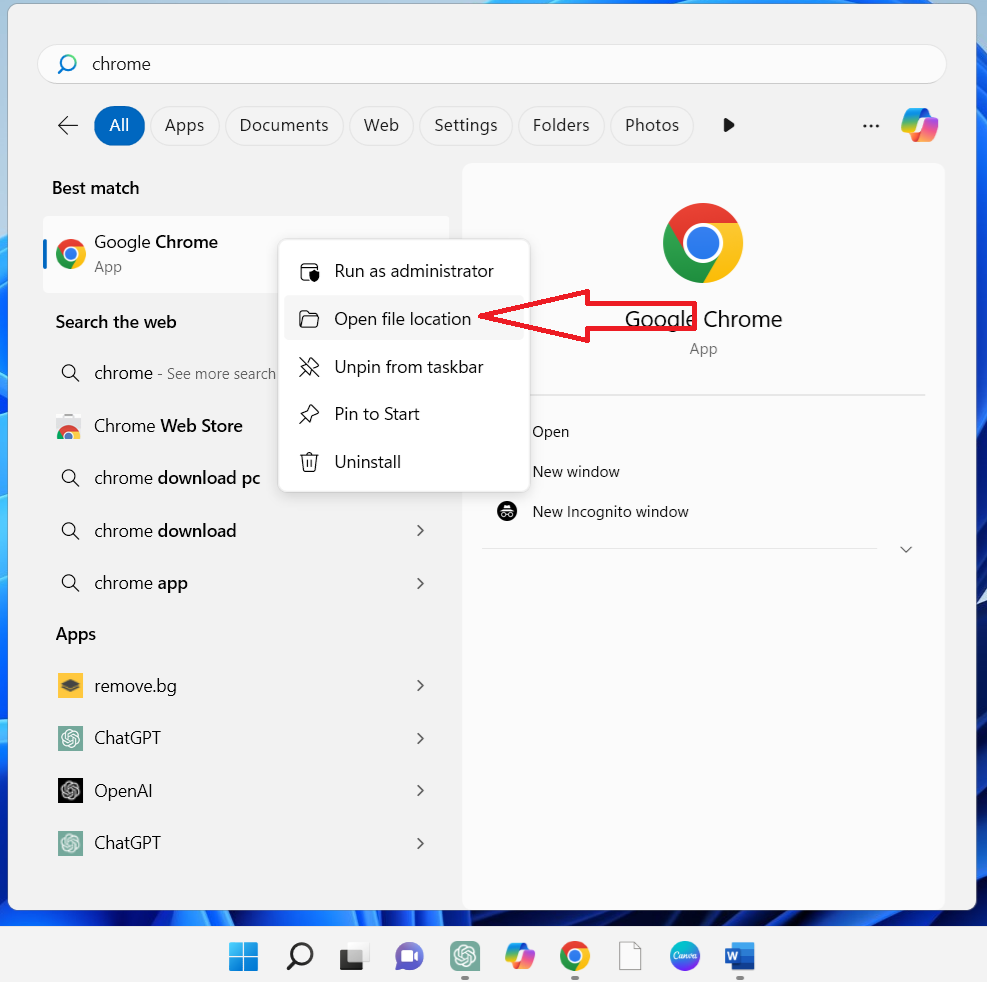Click the OpenAI app result text

(x=123, y=791)
